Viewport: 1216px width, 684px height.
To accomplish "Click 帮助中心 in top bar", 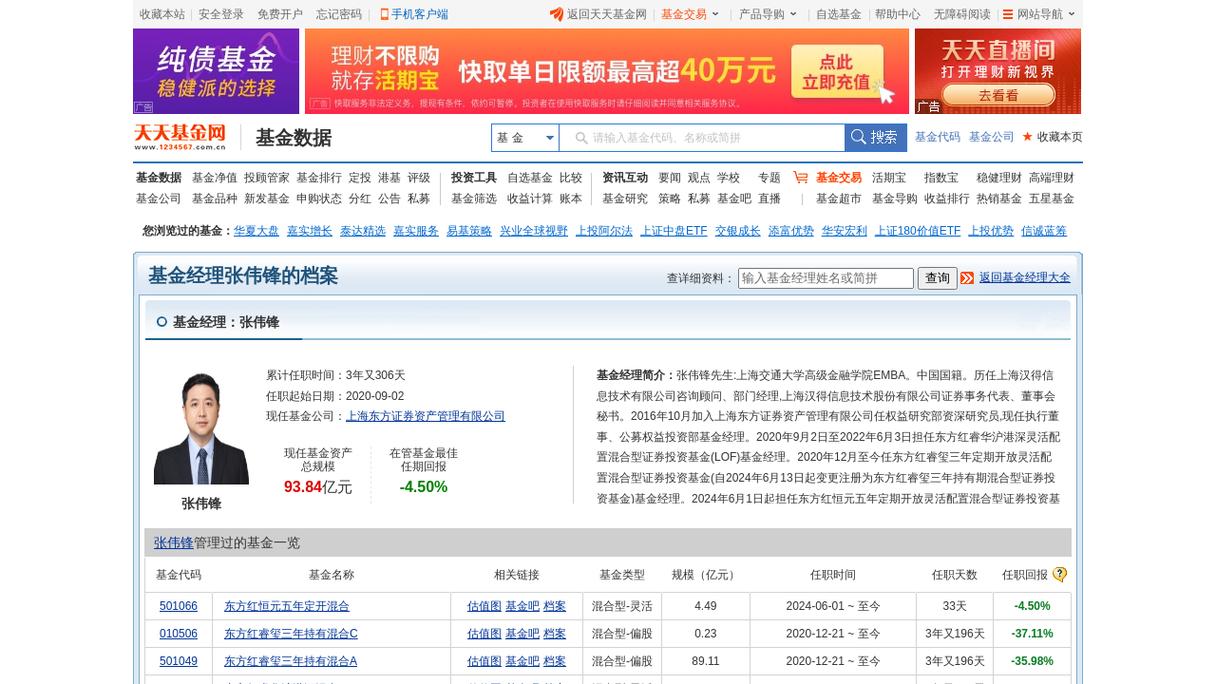I will (897, 14).
